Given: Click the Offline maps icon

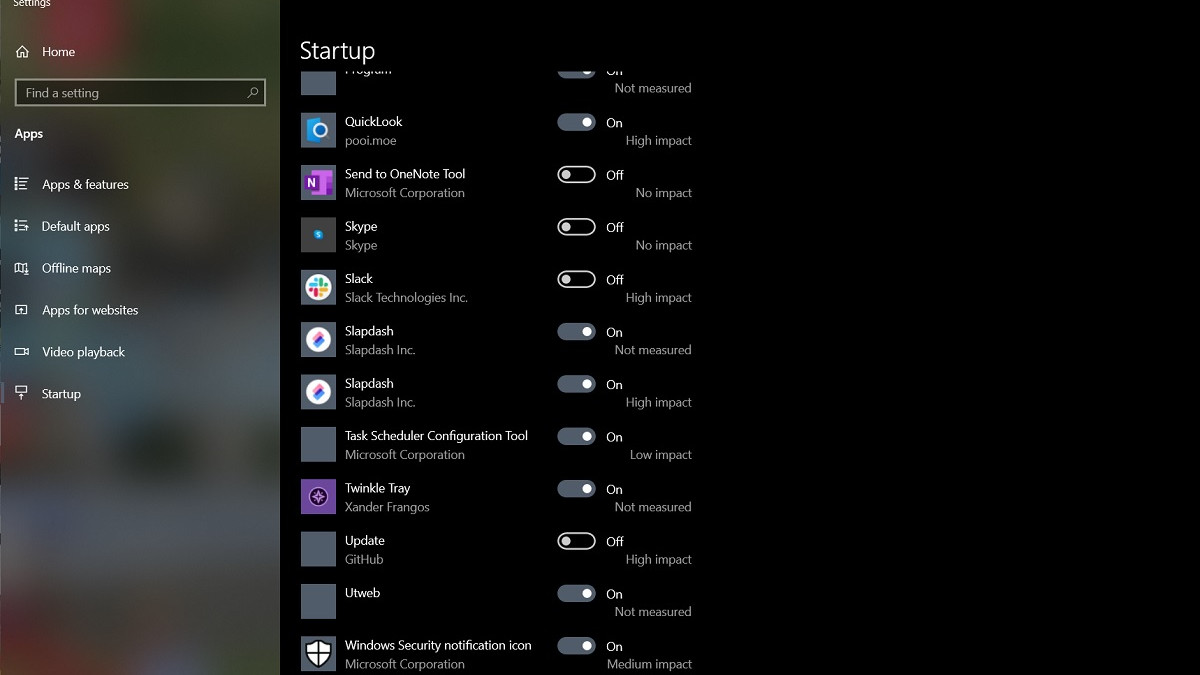Looking at the screenshot, I should tap(21, 268).
